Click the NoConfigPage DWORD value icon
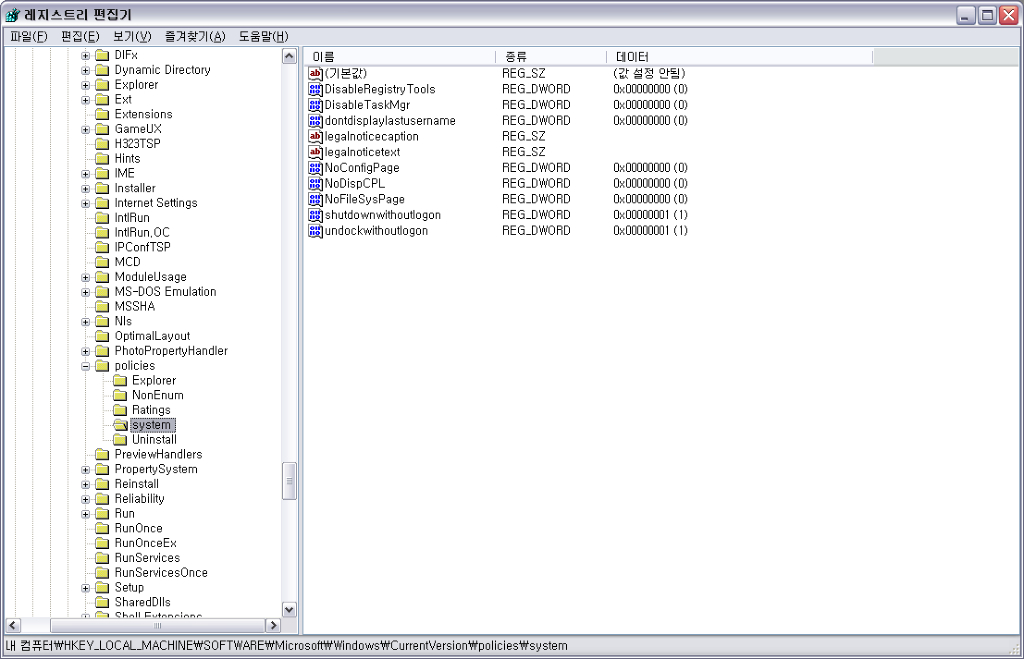The image size is (1024, 659). coord(315,168)
